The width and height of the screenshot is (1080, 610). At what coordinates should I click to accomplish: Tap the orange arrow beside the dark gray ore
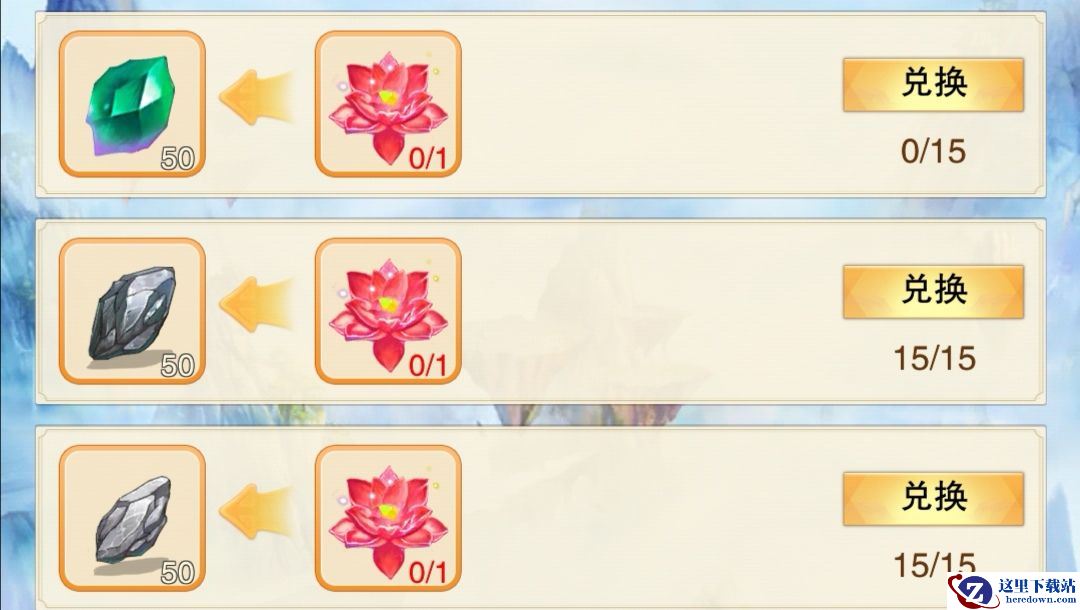click(255, 304)
